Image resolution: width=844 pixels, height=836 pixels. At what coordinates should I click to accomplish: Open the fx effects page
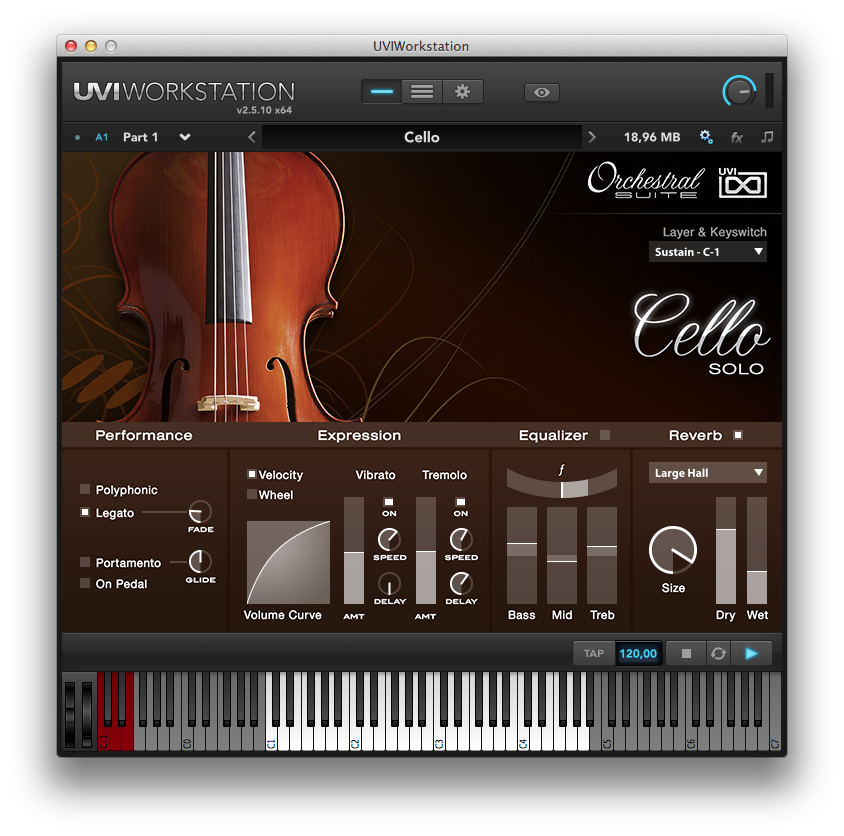coord(737,137)
